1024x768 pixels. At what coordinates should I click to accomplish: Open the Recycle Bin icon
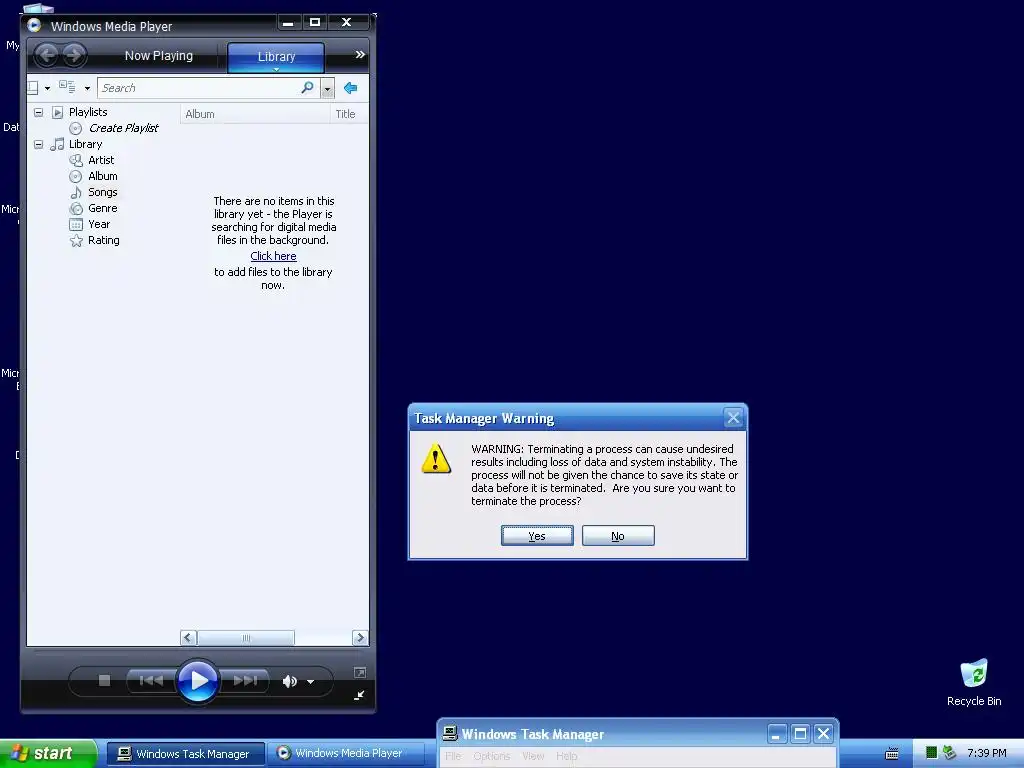tap(974, 683)
